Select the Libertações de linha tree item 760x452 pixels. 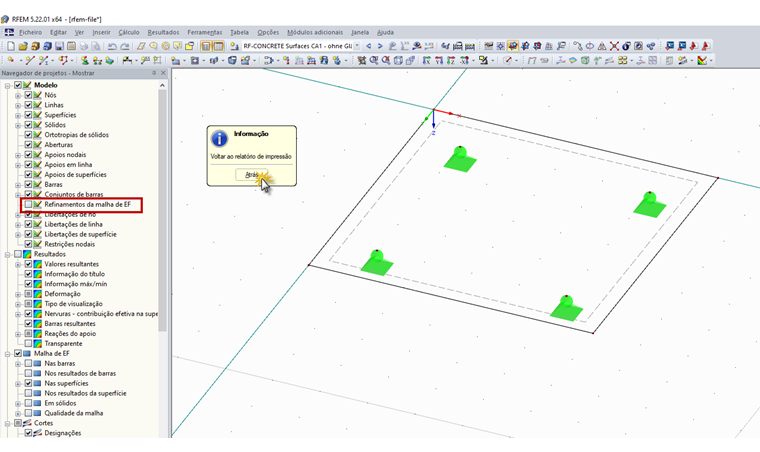pos(73,224)
